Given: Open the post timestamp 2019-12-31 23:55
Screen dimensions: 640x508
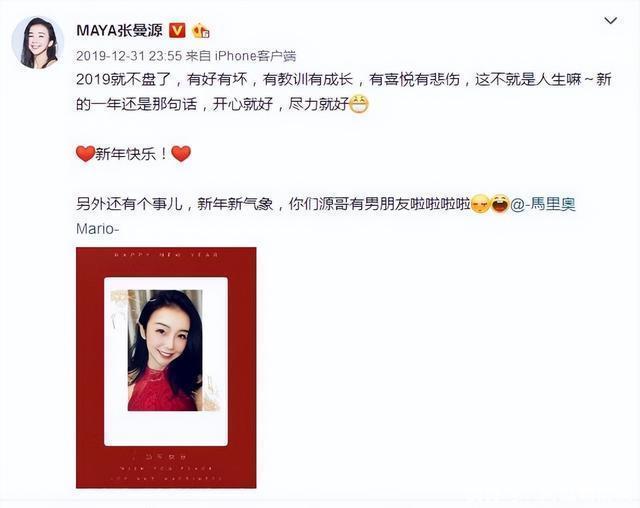Looking at the screenshot, I should click(129, 56).
